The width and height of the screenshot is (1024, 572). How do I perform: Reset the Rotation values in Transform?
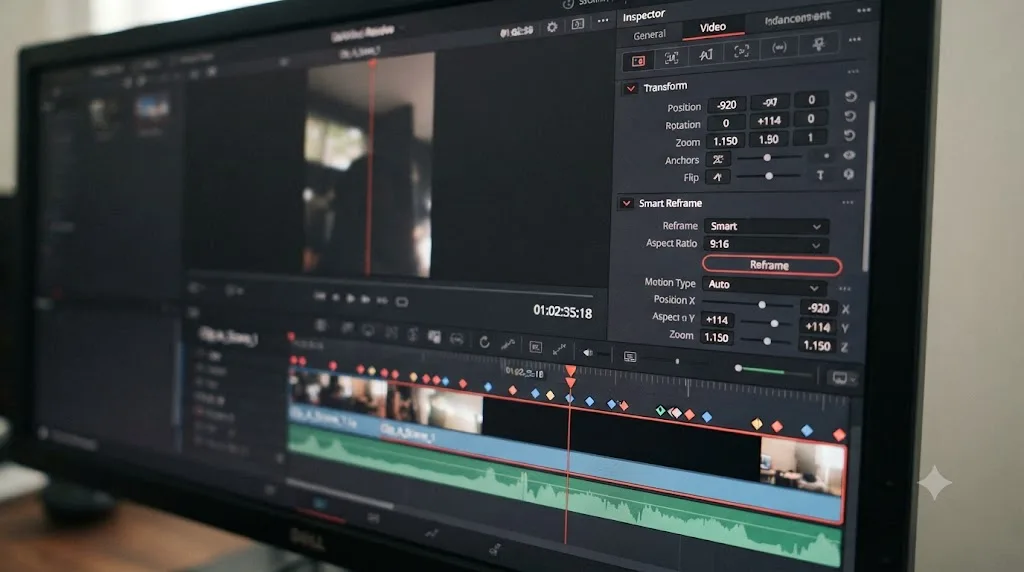850,116
